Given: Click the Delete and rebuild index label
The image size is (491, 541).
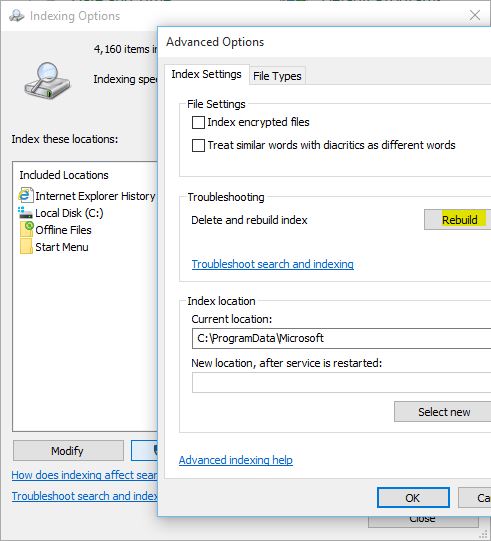Looking at the screenshot, I should coord(249,220).
